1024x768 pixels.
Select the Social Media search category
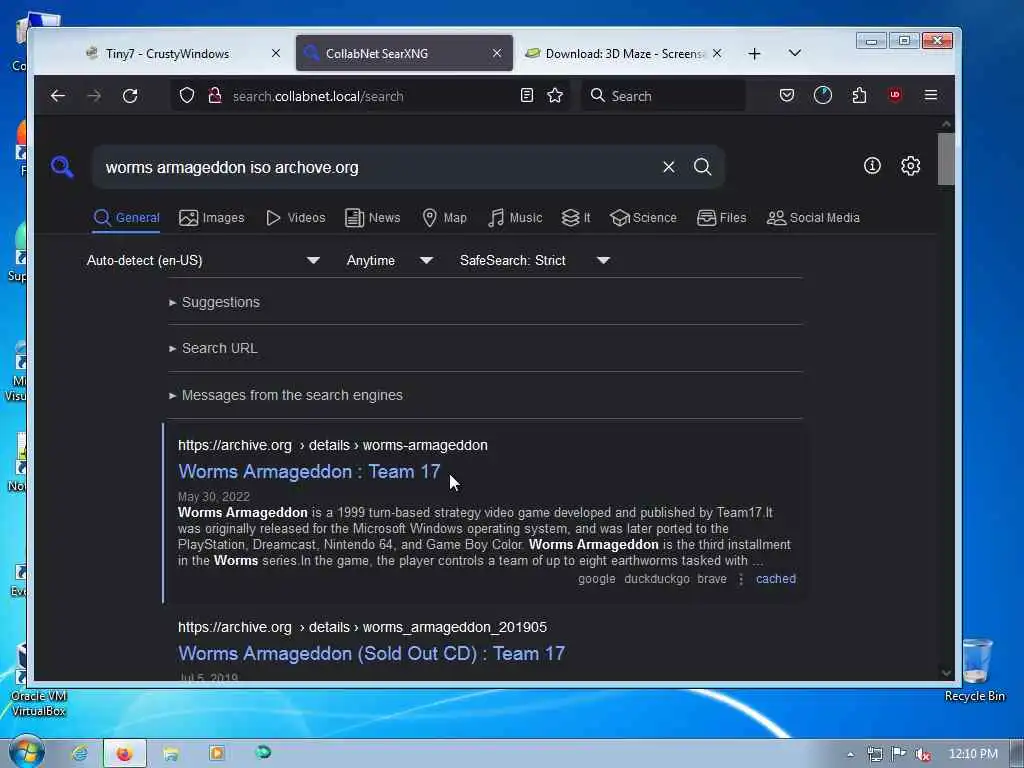pyautogui.click(x=813, y=217)
